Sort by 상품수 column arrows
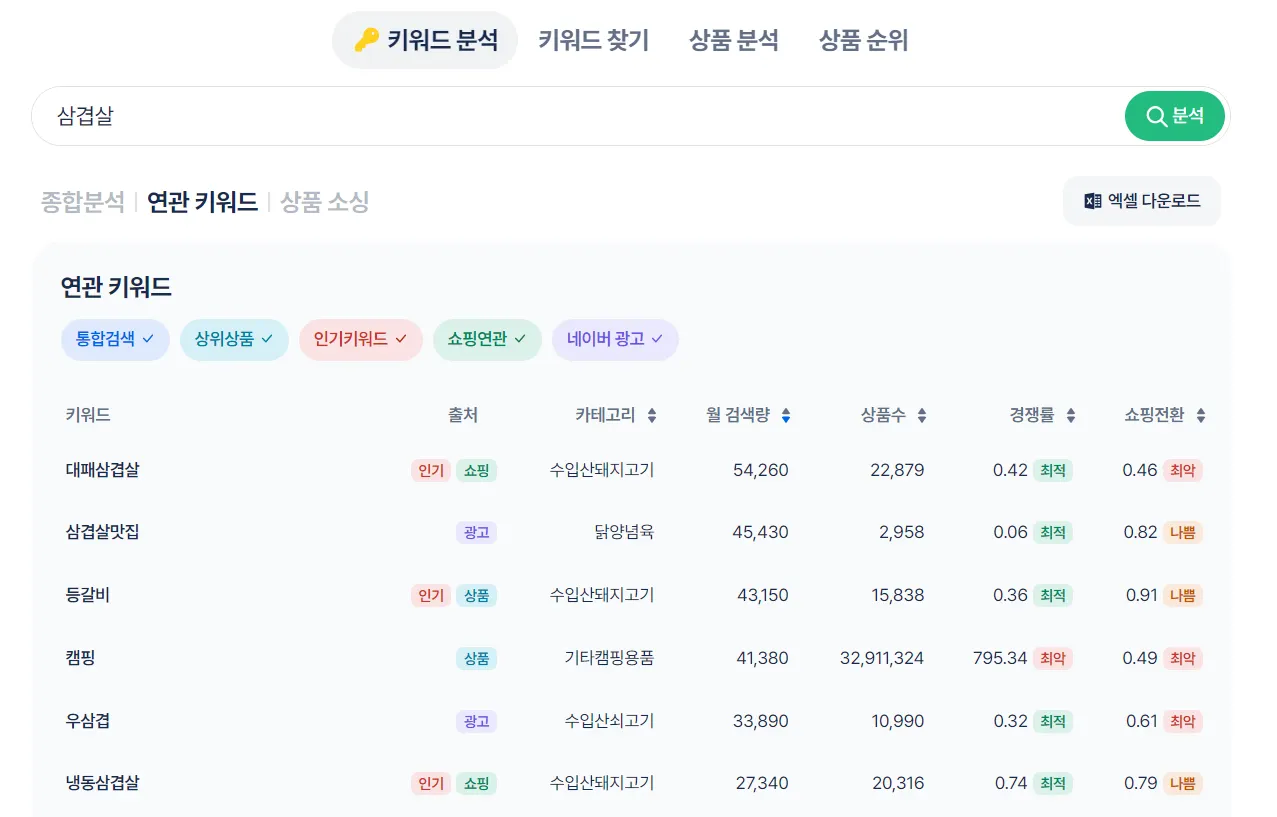1277x817 pixels. click(922, 416)
